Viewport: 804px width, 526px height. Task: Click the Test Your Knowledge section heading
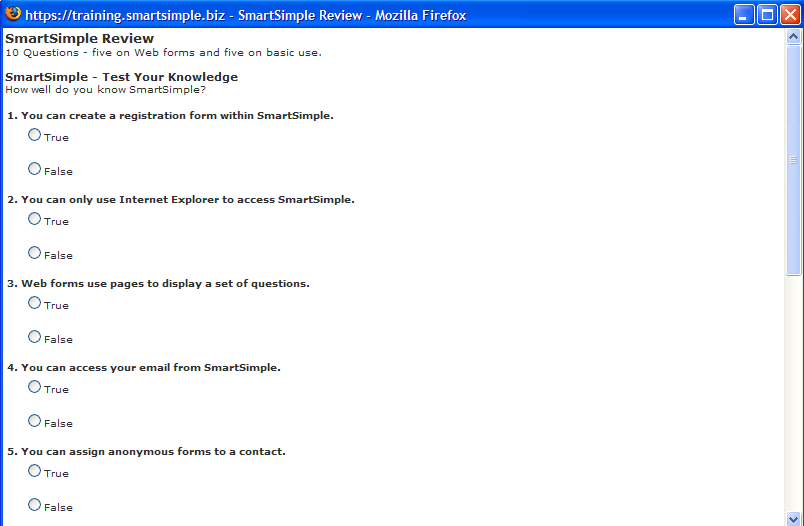(x=121, y=77)
